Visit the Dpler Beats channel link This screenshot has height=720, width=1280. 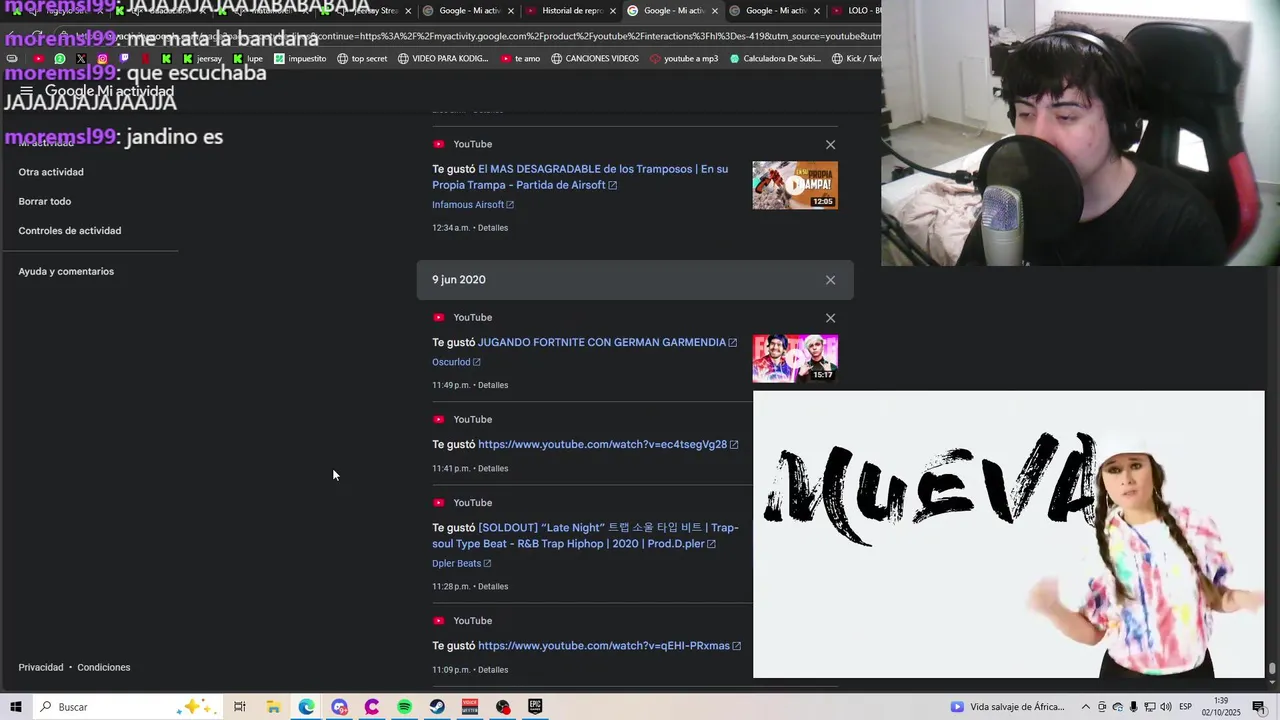pyautogui.click(x=462, y=564)
